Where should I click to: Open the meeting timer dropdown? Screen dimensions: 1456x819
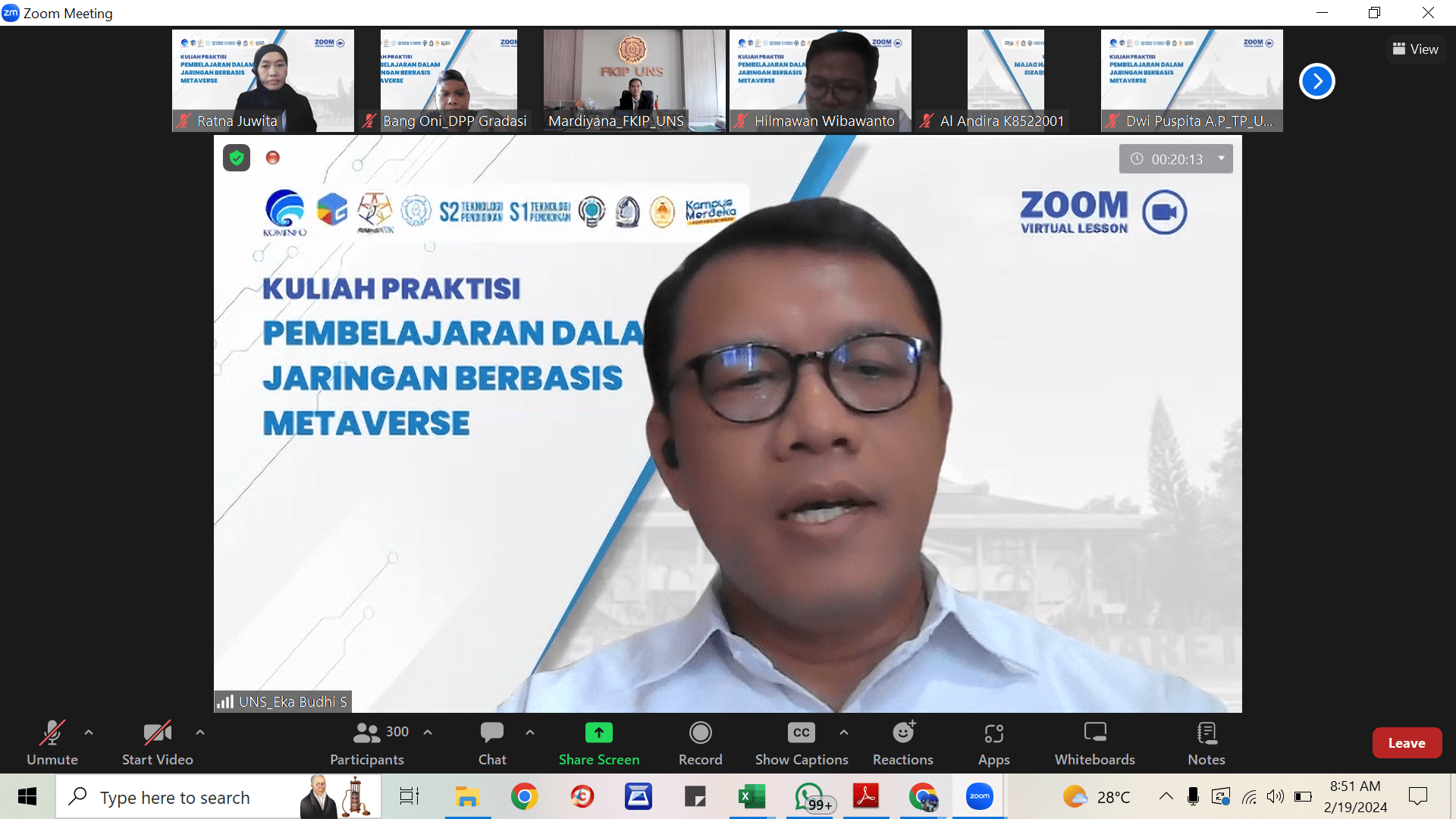(x=1221, y=158)
